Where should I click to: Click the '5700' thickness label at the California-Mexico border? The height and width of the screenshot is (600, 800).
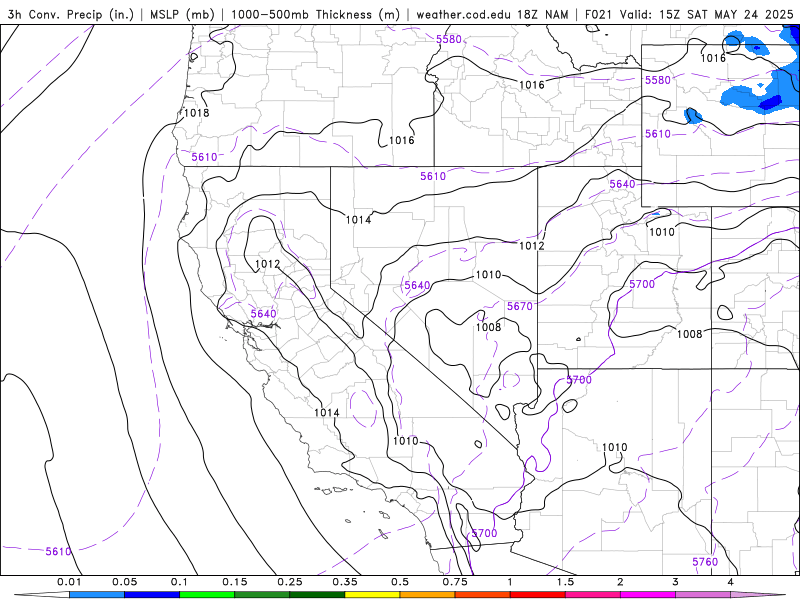(x=484, y=533)
